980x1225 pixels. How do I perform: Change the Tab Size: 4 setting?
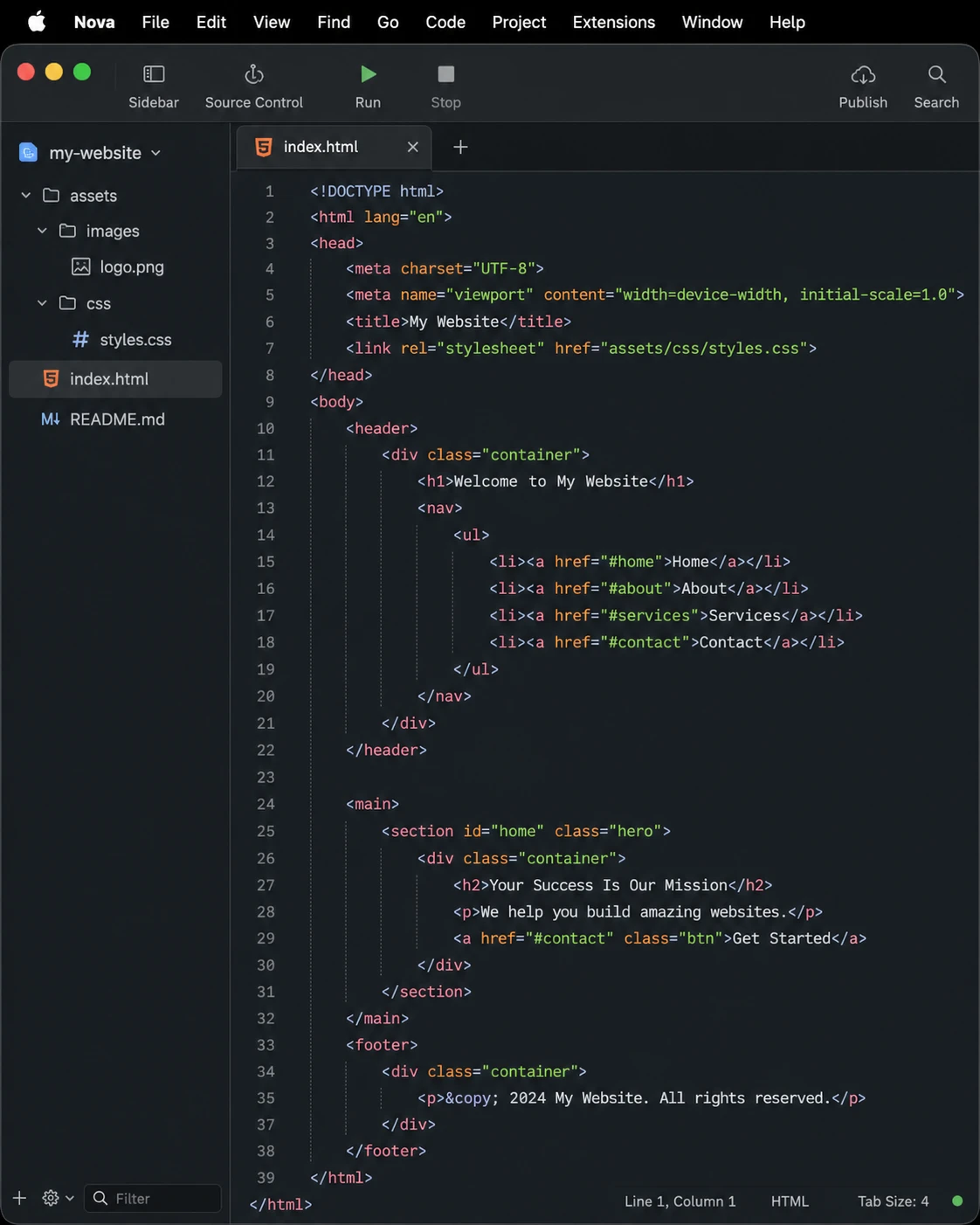pyautogui.click(x=893, y=1201)
